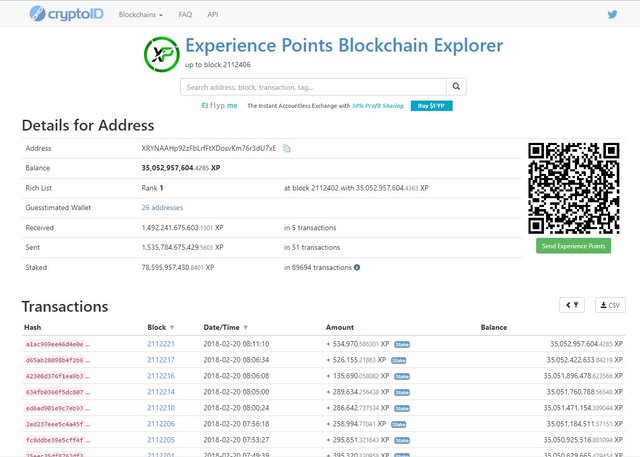Open the Blockchains dropdown menu
Screen dimensions: 640x457
click(x=141, y=15)
